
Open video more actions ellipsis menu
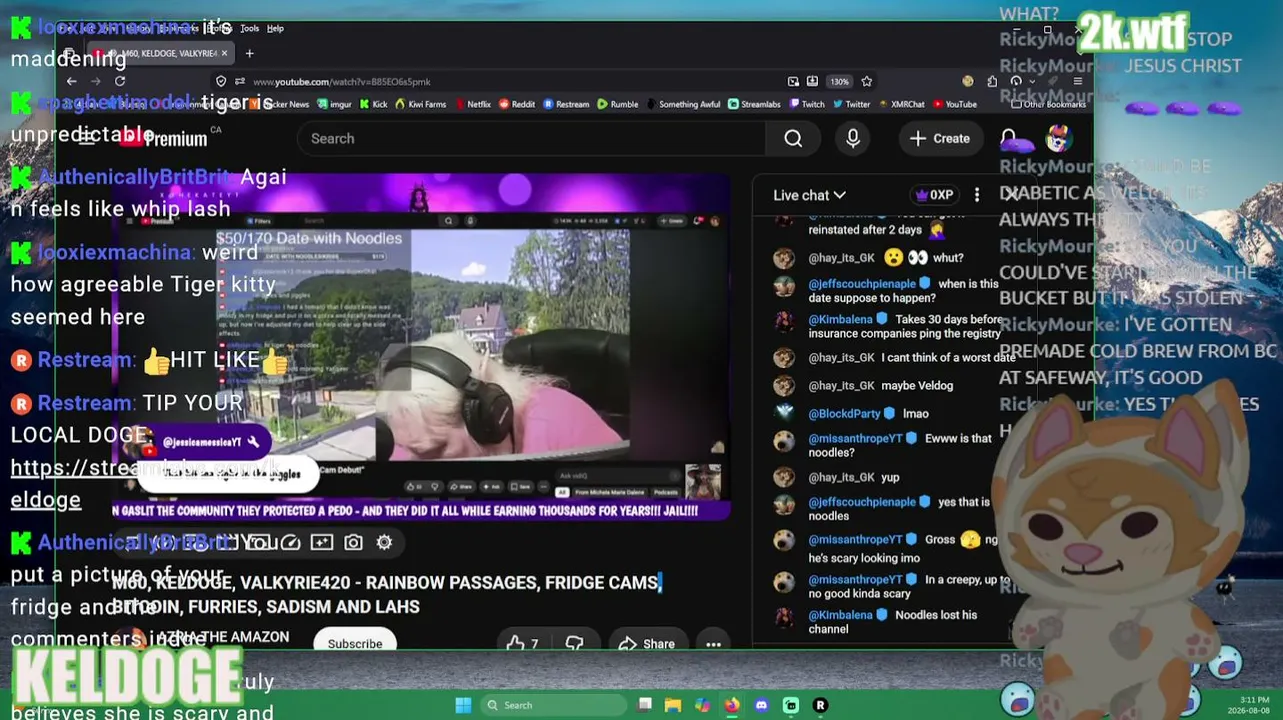pyautogui.click(x=713, y=644)
